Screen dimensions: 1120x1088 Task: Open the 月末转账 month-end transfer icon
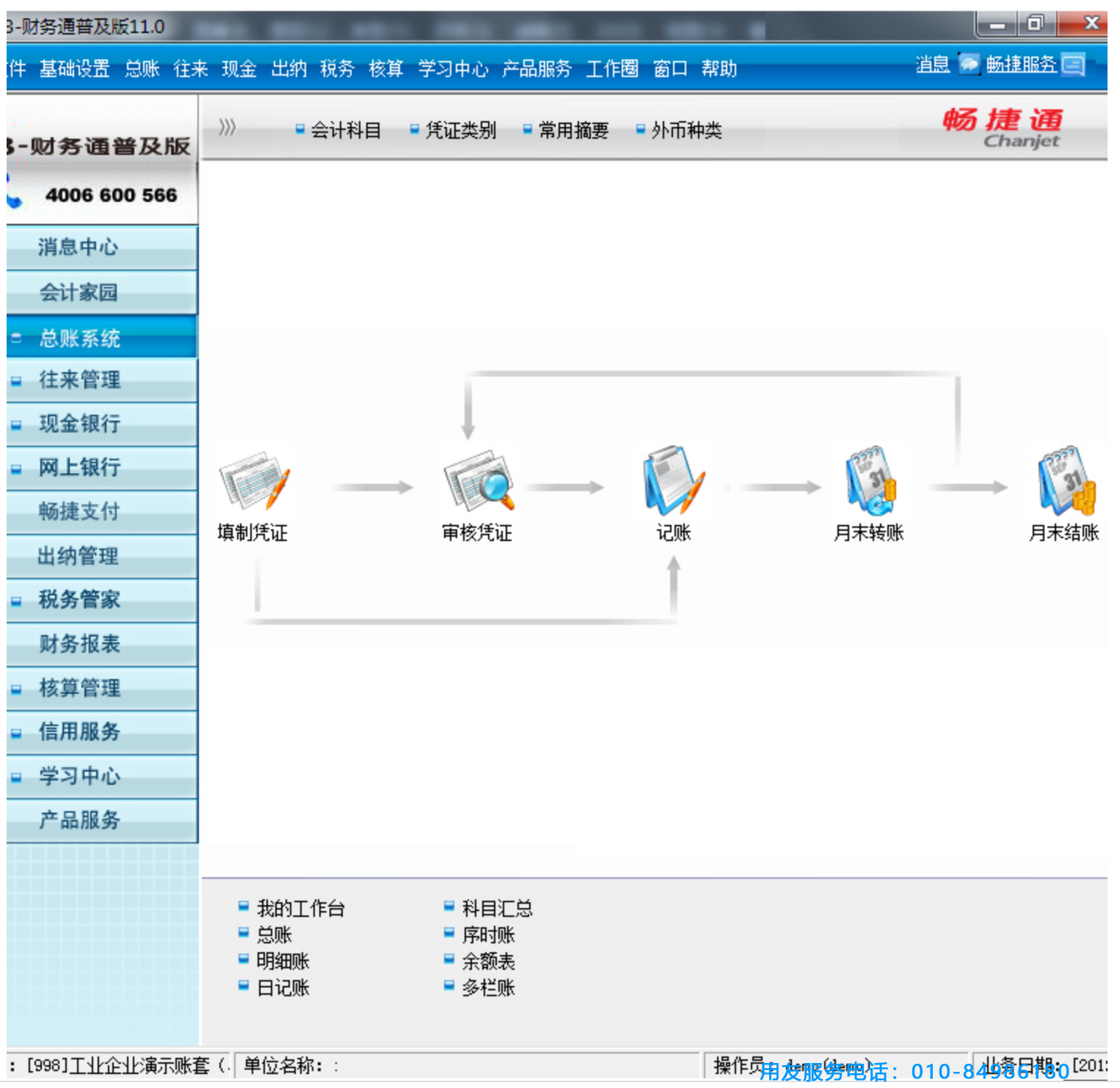(x=870, y=481)
